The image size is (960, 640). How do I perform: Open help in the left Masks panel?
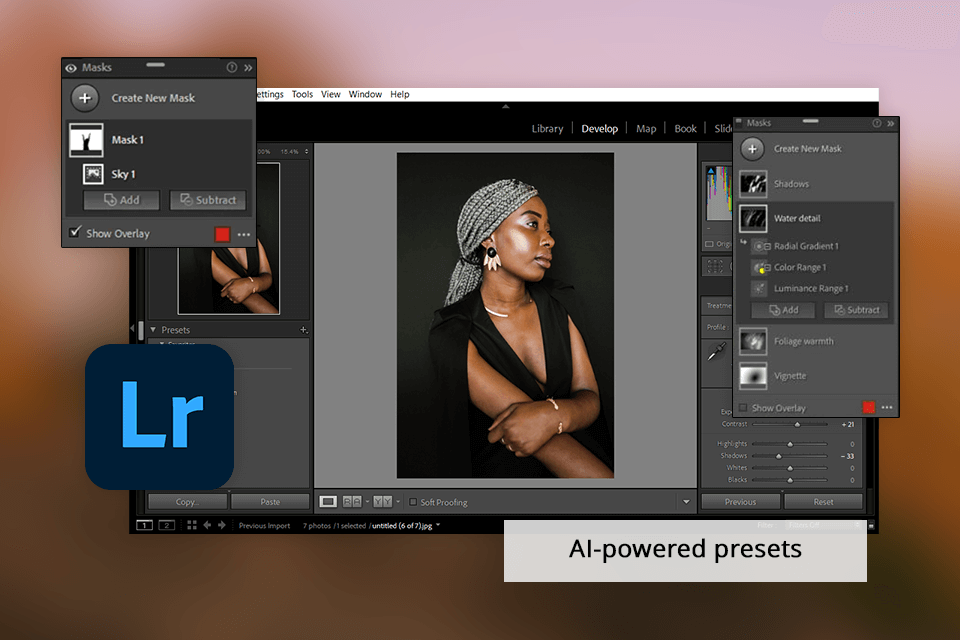(231, 67)
